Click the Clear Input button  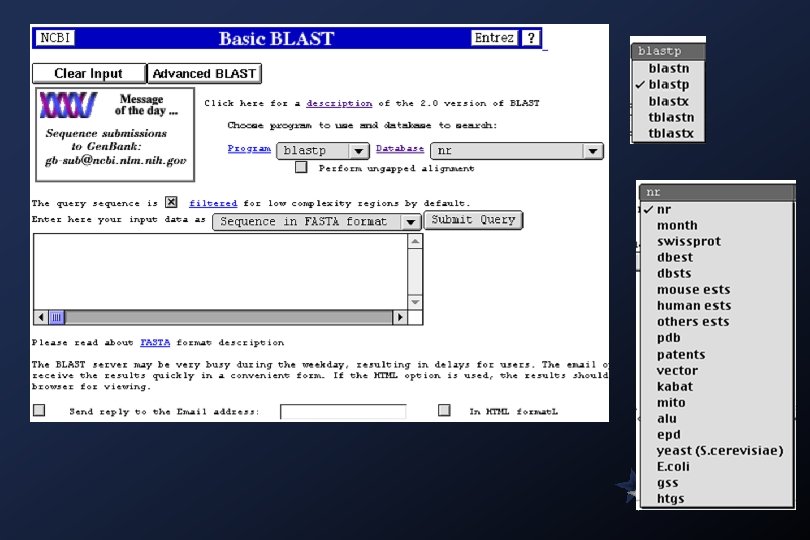[x=89, y=73]
